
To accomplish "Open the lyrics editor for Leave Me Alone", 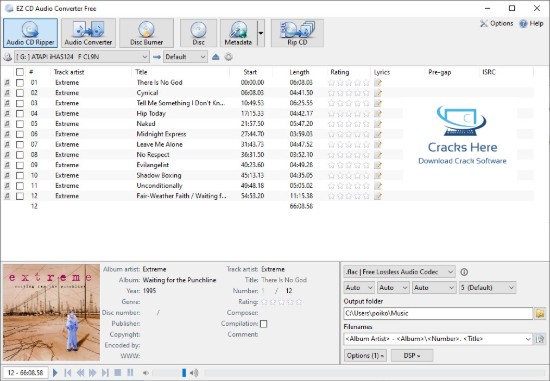I will pos(378,145).
